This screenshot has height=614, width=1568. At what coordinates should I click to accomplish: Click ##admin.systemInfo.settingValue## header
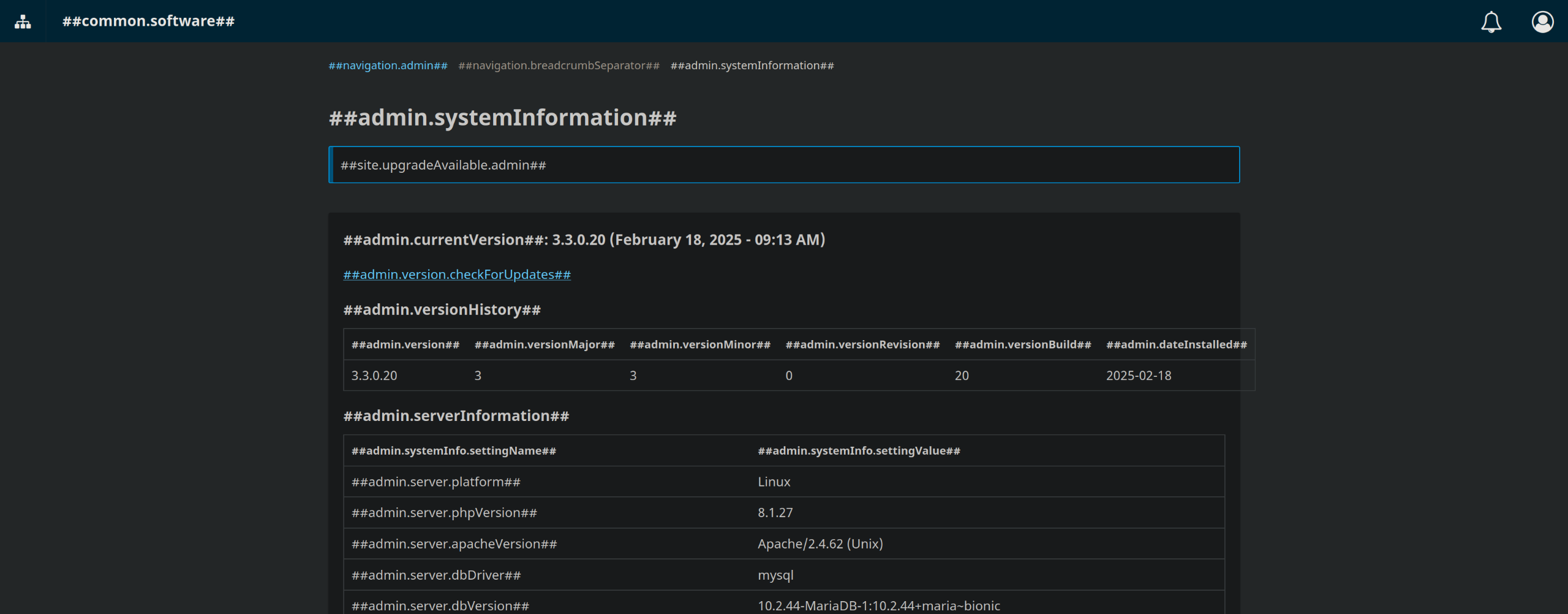(859, 451)
